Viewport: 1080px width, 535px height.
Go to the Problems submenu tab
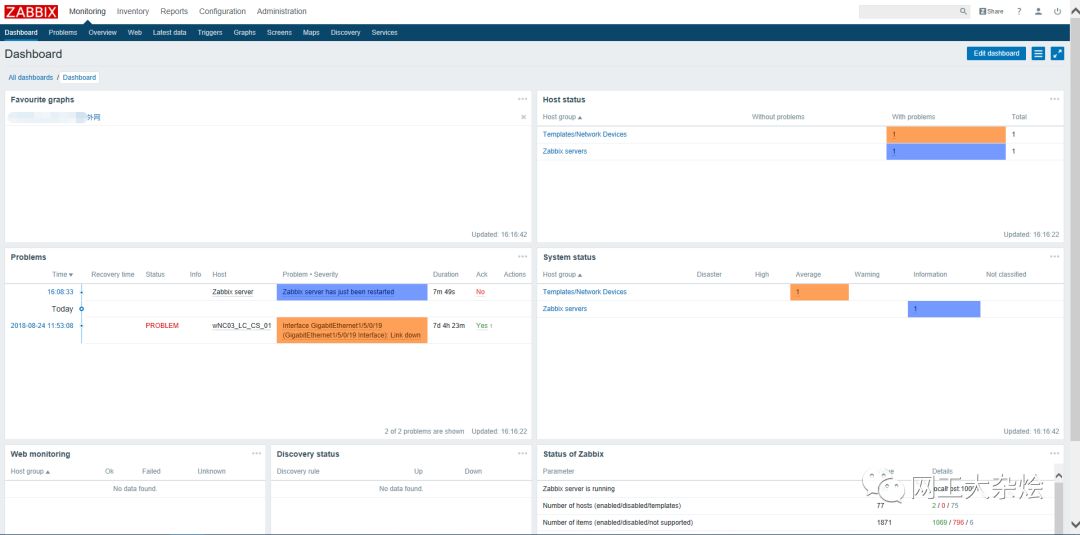click(x=63, y=32)
